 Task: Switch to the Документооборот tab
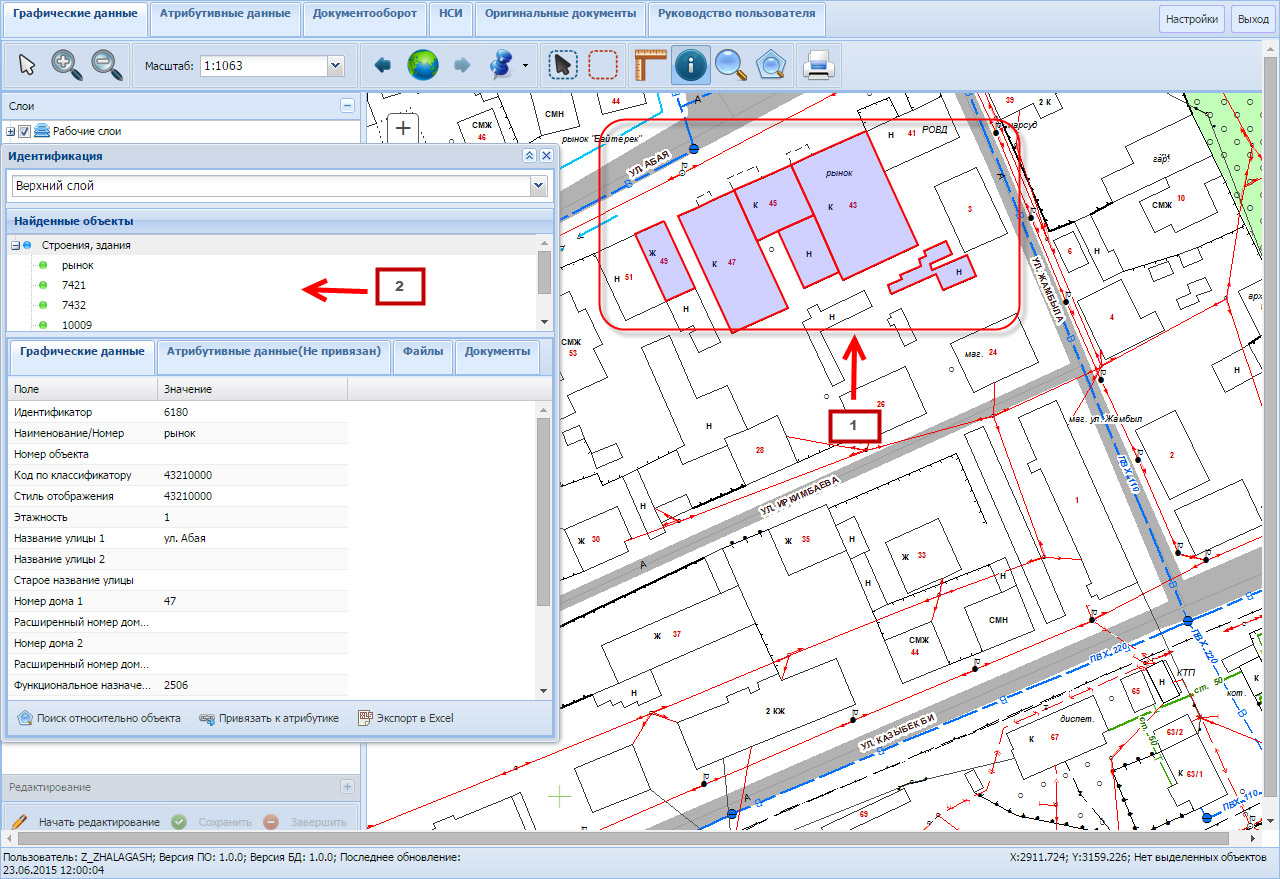point(365,14)
